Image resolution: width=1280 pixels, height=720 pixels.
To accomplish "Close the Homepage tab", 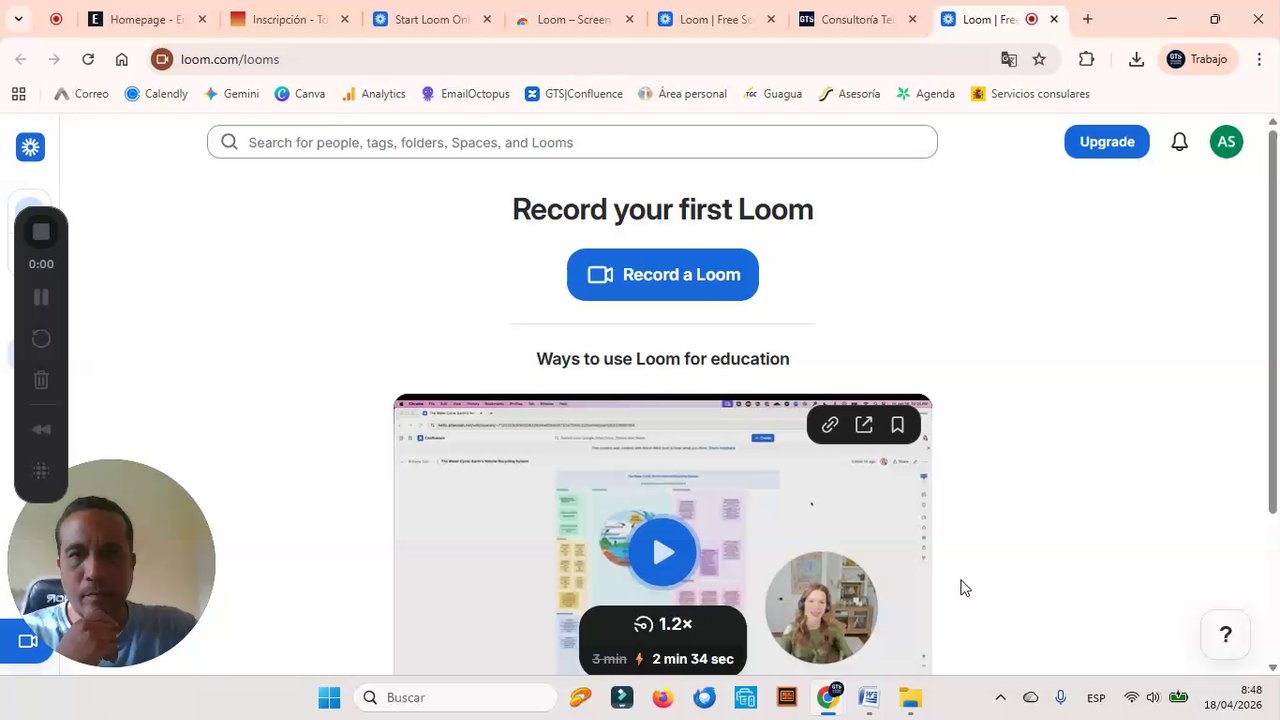I will coord(202,19).
